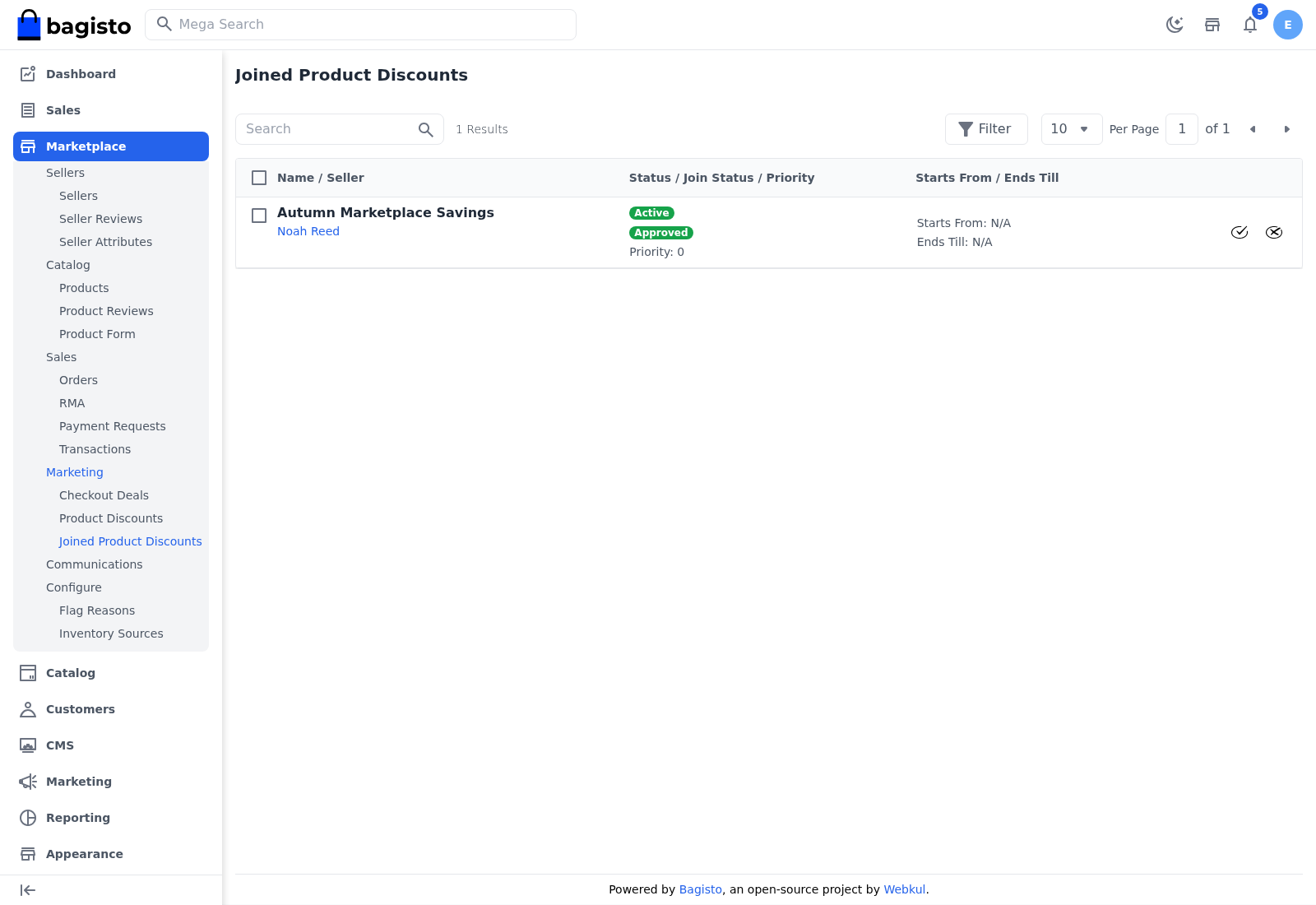Reject Autumn Marketplace Savings discount

1274,232
